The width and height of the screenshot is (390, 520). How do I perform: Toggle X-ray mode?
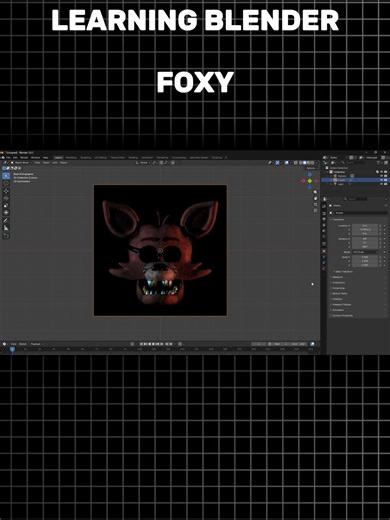click(296, 163)
